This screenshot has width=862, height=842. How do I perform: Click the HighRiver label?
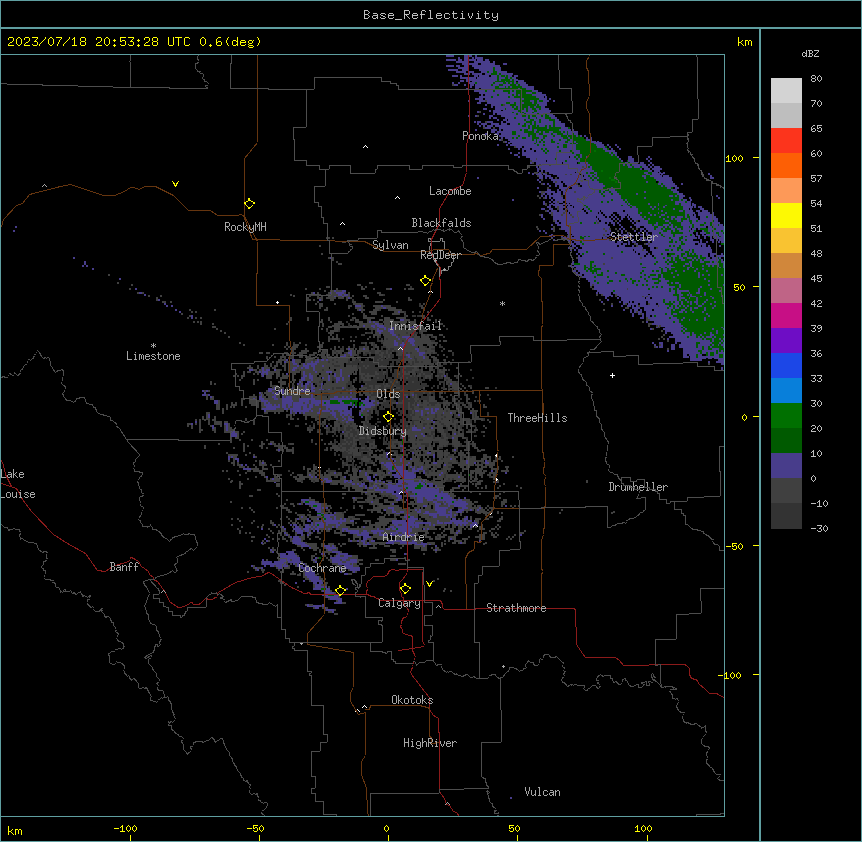pyautogui.click(x=430, y=743)
